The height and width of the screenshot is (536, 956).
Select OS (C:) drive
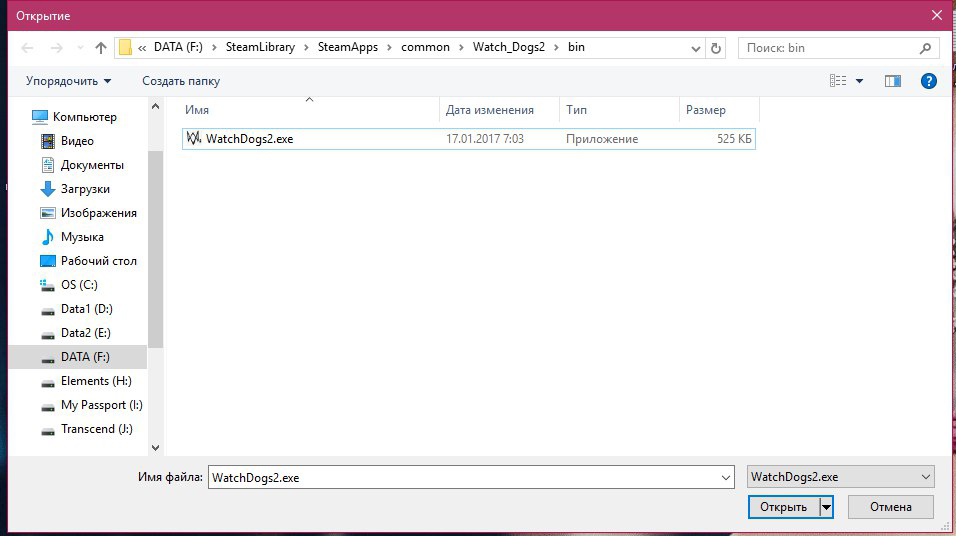point(79,285)
